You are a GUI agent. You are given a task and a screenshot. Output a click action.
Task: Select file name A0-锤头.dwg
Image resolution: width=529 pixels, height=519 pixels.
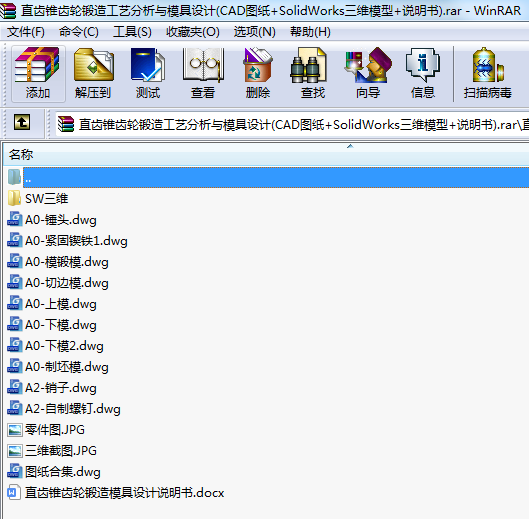[x=61, y=220]
